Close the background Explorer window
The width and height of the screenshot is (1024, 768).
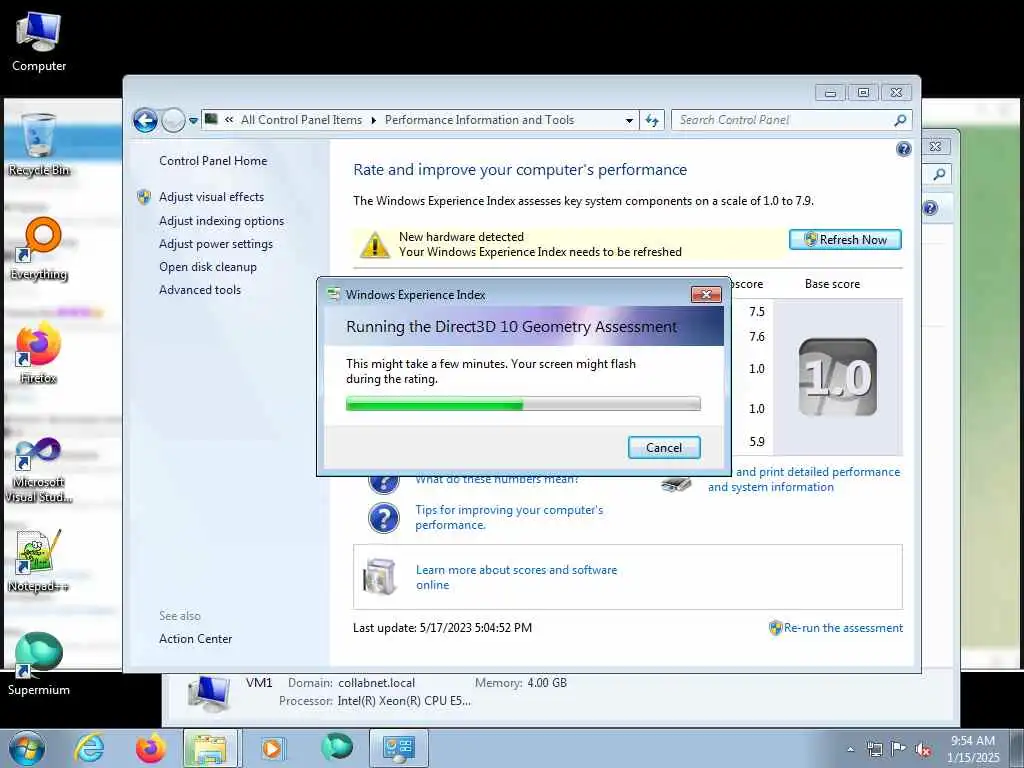[x=935, y=147]
